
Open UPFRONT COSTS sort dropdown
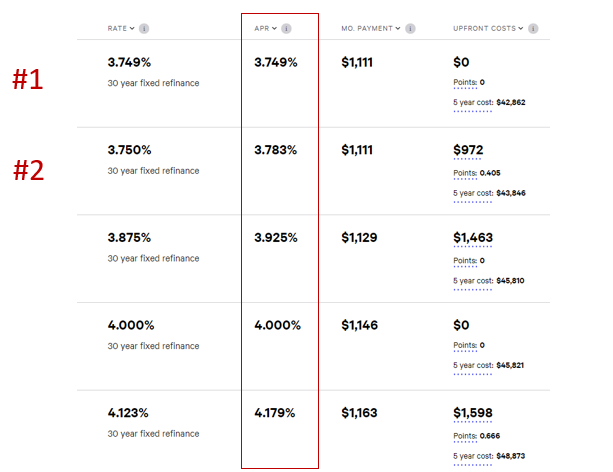point(521,29)
